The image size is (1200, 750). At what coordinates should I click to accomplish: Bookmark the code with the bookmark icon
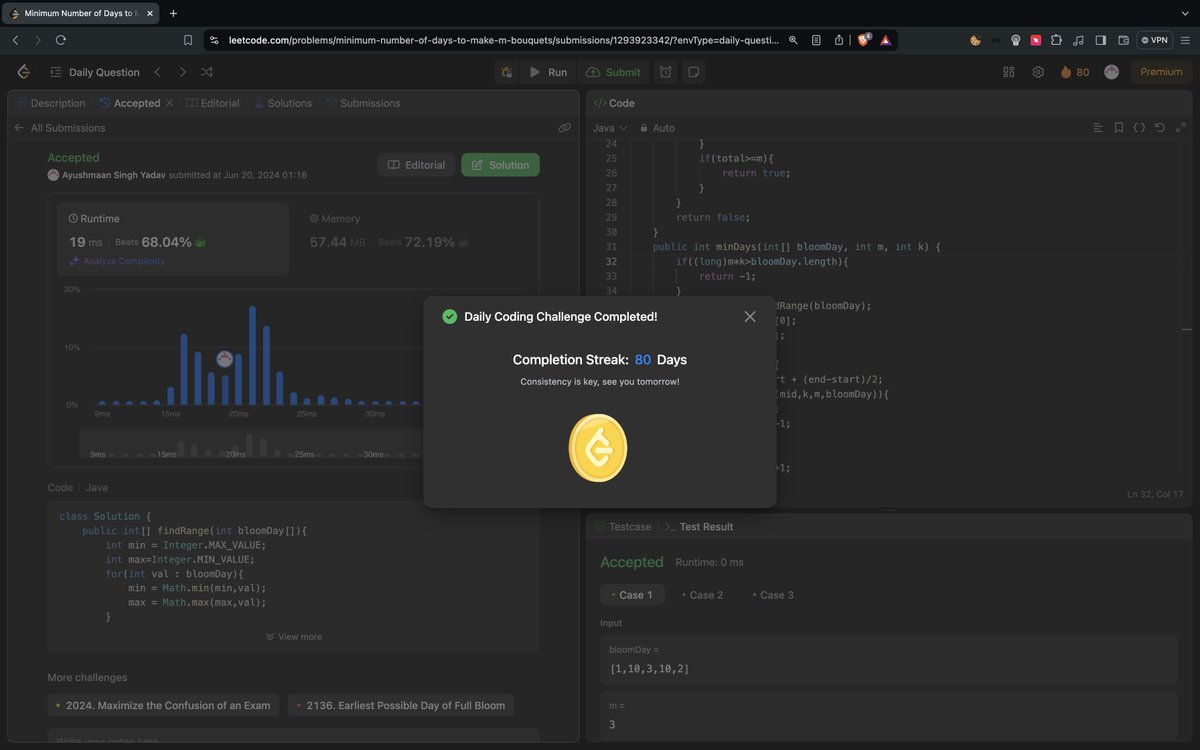[x=1119, y=128]
